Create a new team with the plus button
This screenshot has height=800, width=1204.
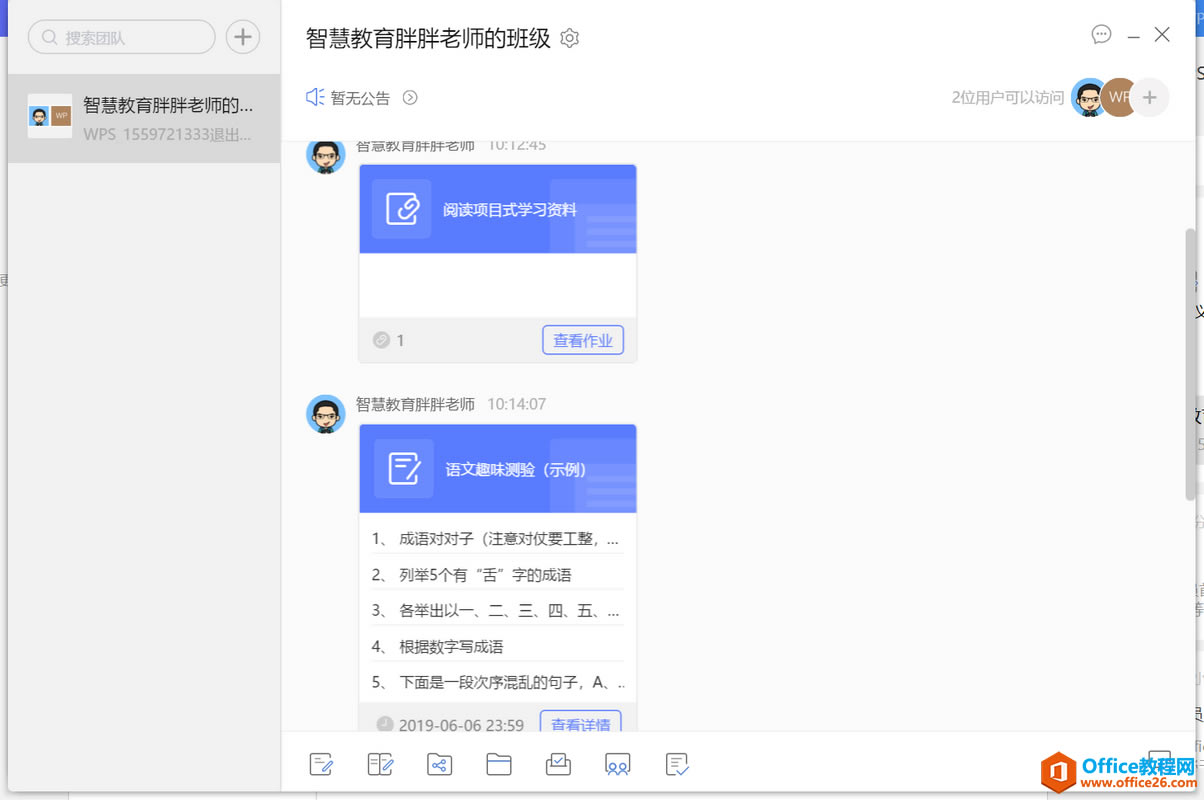(242, 37)
